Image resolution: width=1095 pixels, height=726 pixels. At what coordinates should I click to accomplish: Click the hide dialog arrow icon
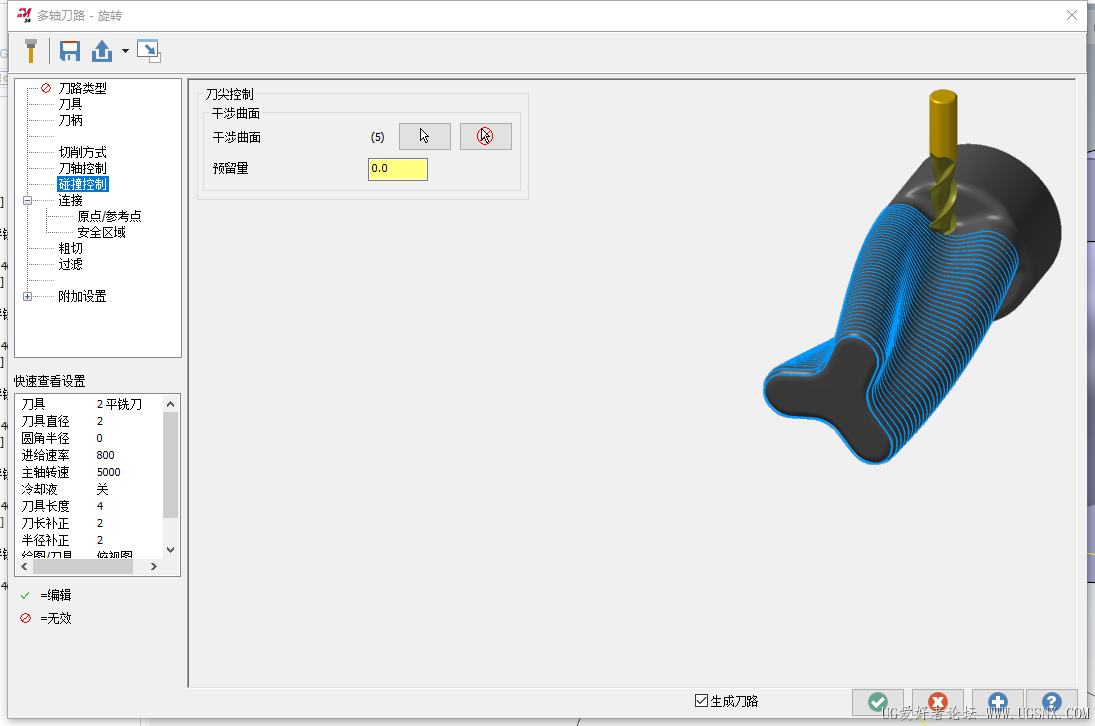coord(149,51)
